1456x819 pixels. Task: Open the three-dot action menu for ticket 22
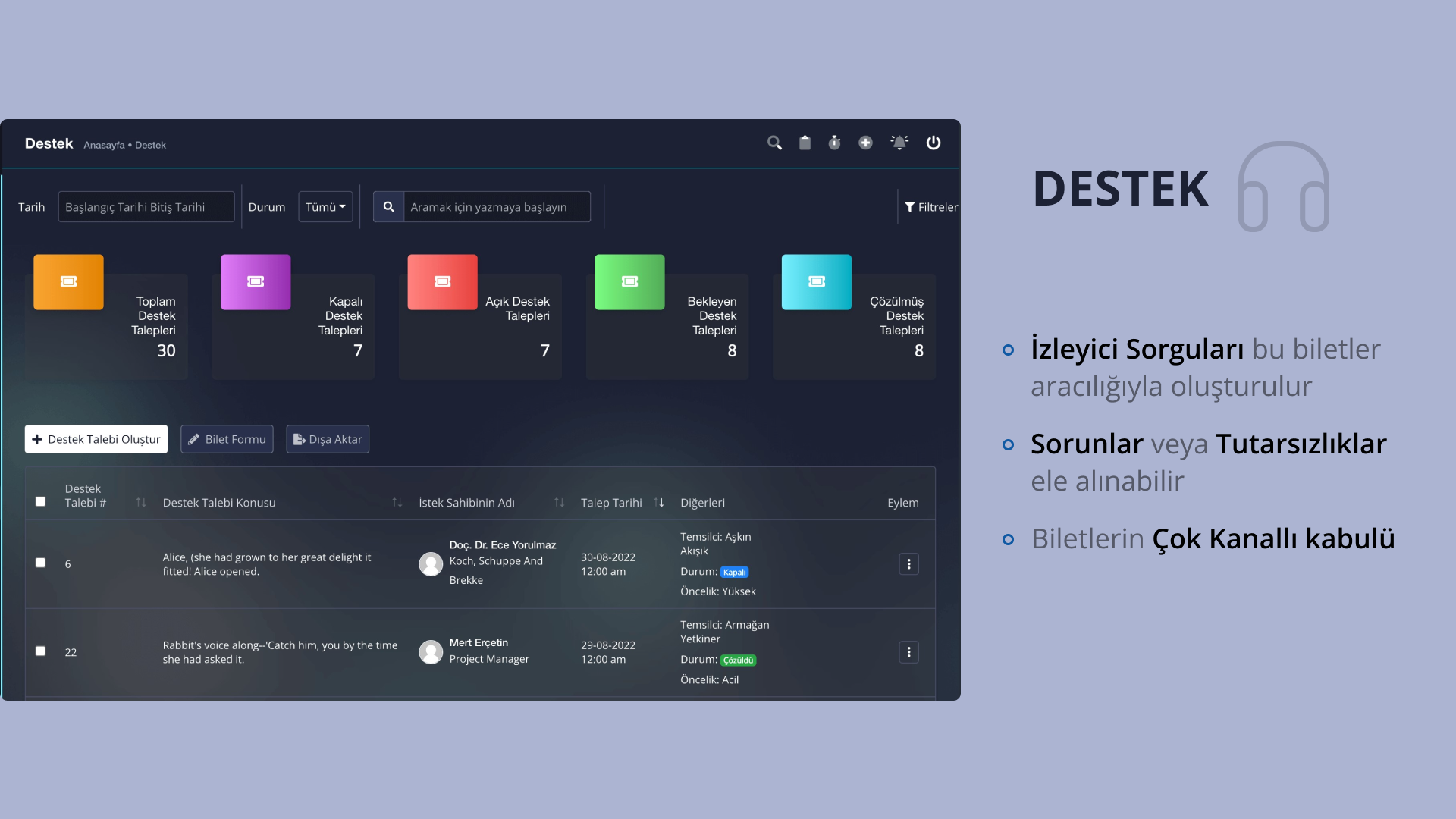[x=908, y=652]
